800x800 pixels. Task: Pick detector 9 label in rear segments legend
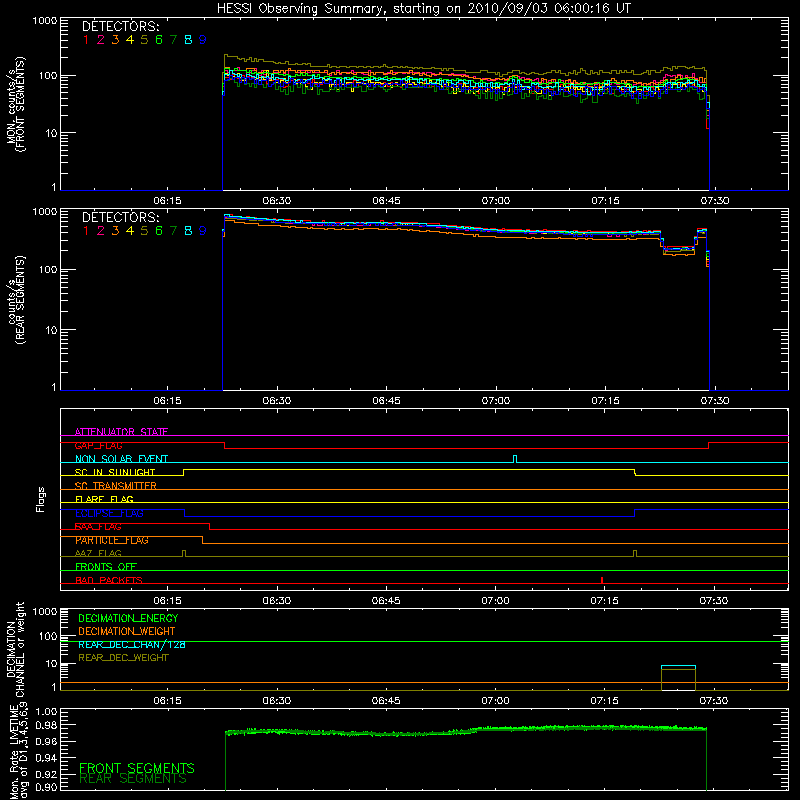203,231
